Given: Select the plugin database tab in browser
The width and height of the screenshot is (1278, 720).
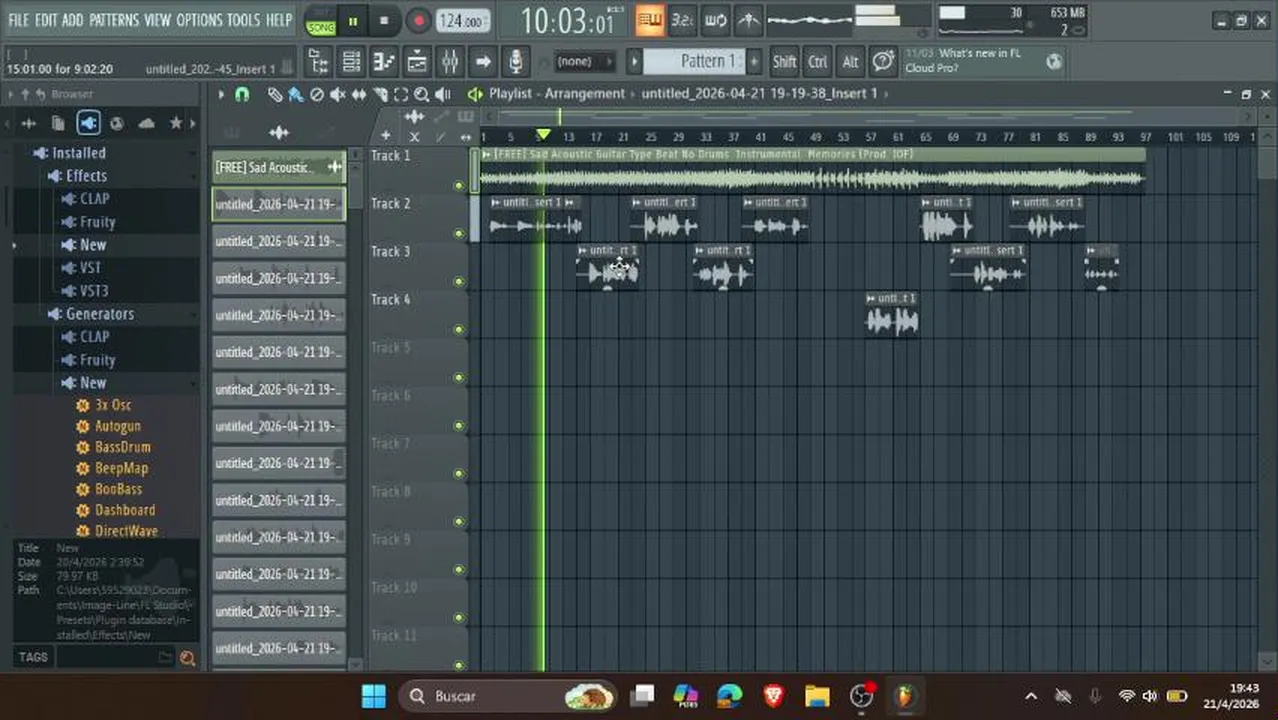Looking at the screenshot, I should coord(88,123).
